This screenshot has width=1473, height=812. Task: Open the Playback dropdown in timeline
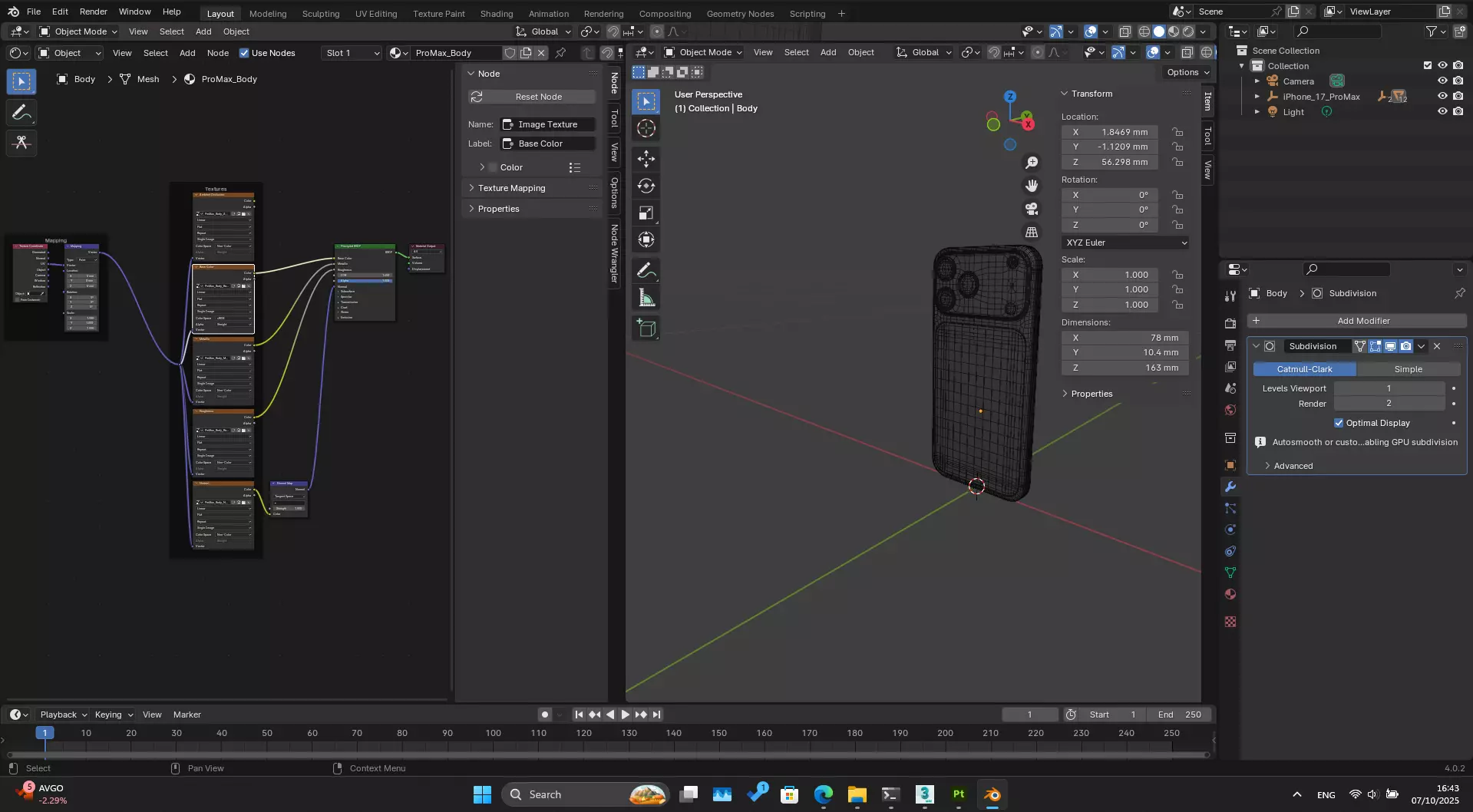click(63, 715)
